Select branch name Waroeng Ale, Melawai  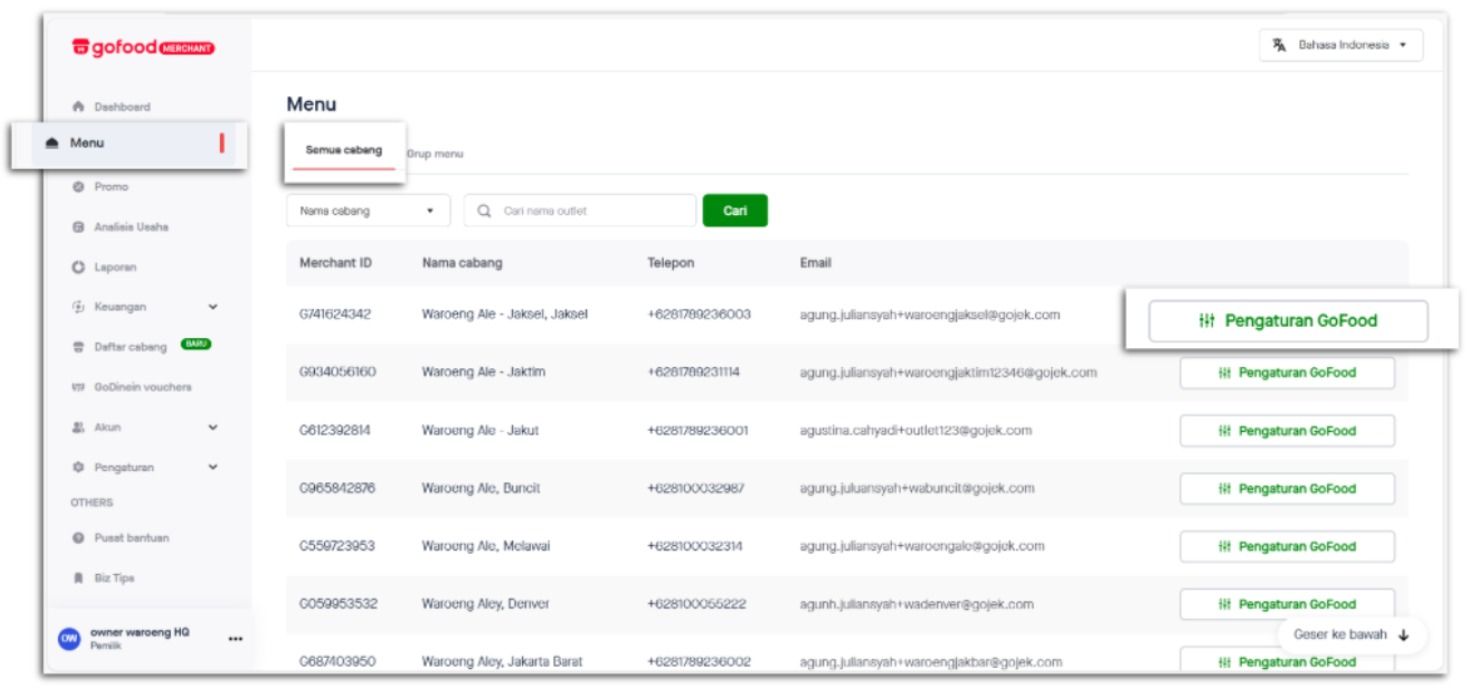pyautogui.click(x=486, y=546)
